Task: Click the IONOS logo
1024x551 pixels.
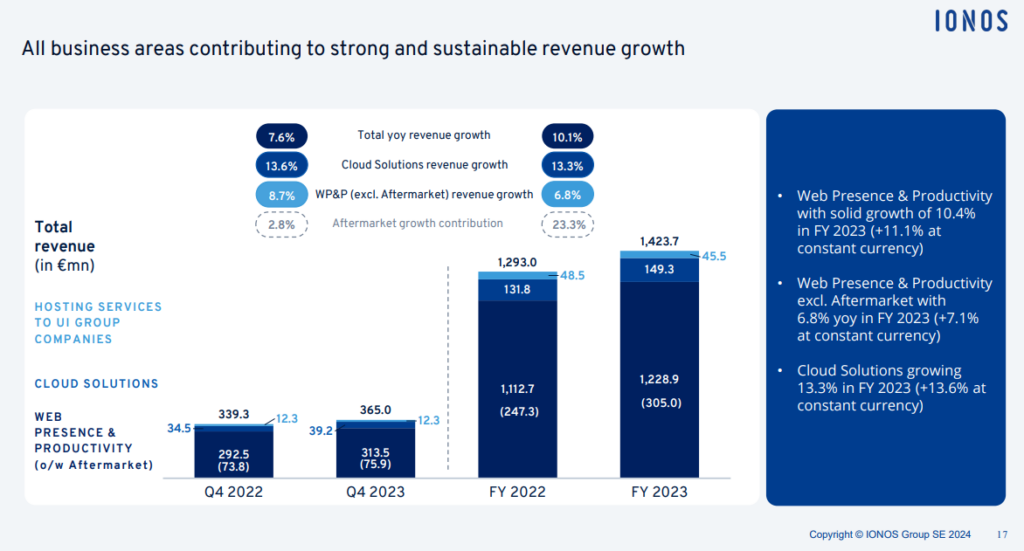Action: [971, 21]
